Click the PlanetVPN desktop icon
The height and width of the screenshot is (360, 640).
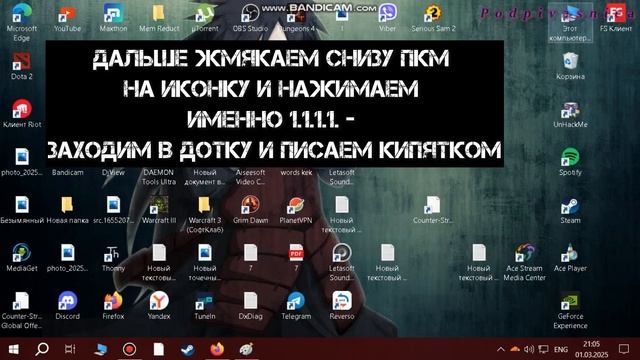point(296,210)
